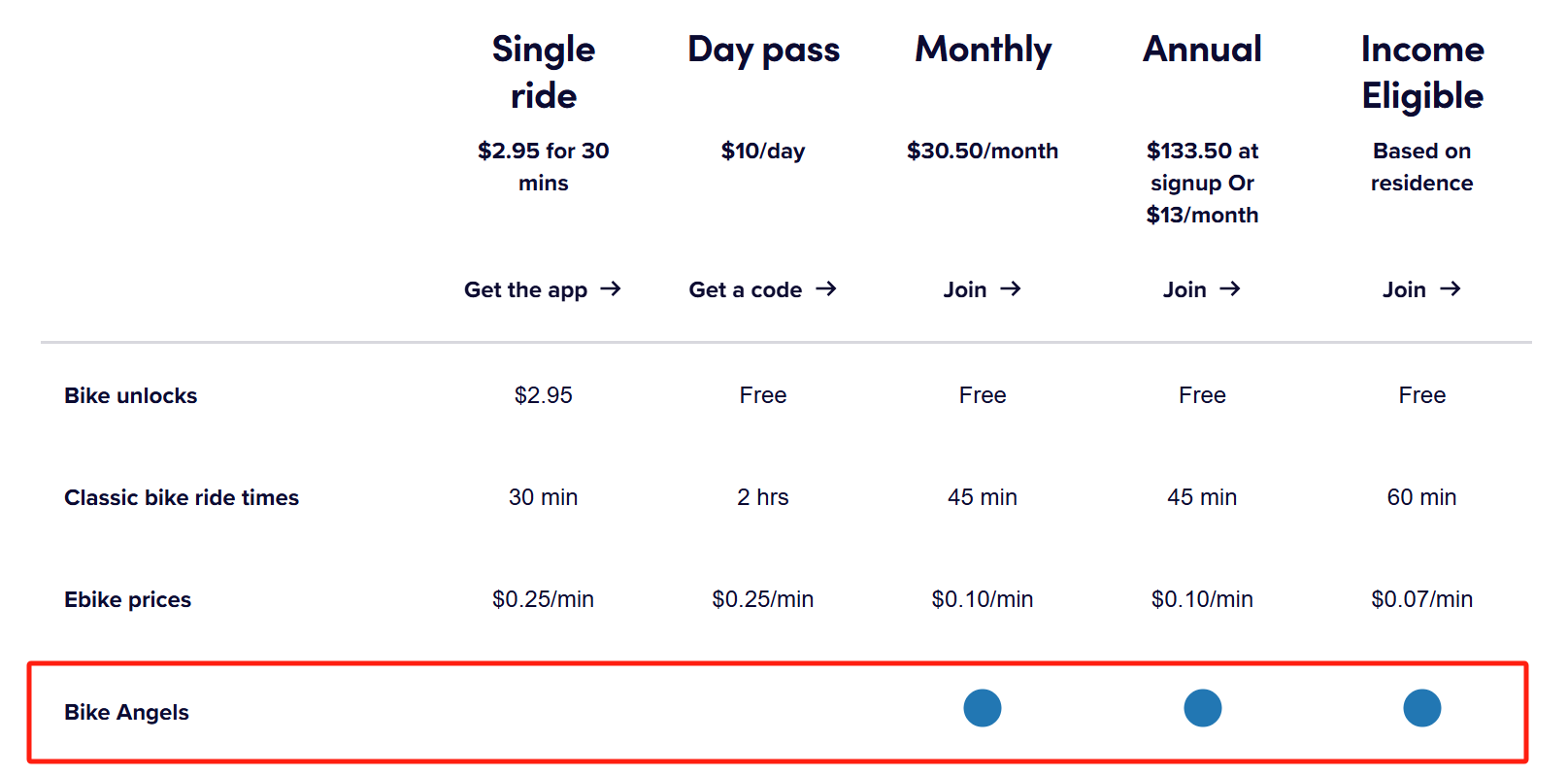The width and height of the screenshot is (1568, 776).
Task: Select the Join link under Annual plan
Action: [x=1184, y=289]
